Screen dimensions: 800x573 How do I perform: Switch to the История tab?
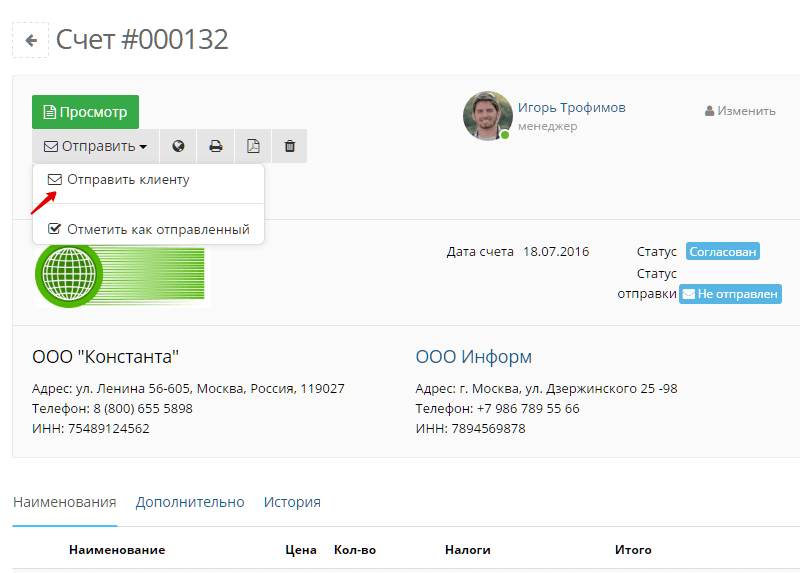point(292,502)
